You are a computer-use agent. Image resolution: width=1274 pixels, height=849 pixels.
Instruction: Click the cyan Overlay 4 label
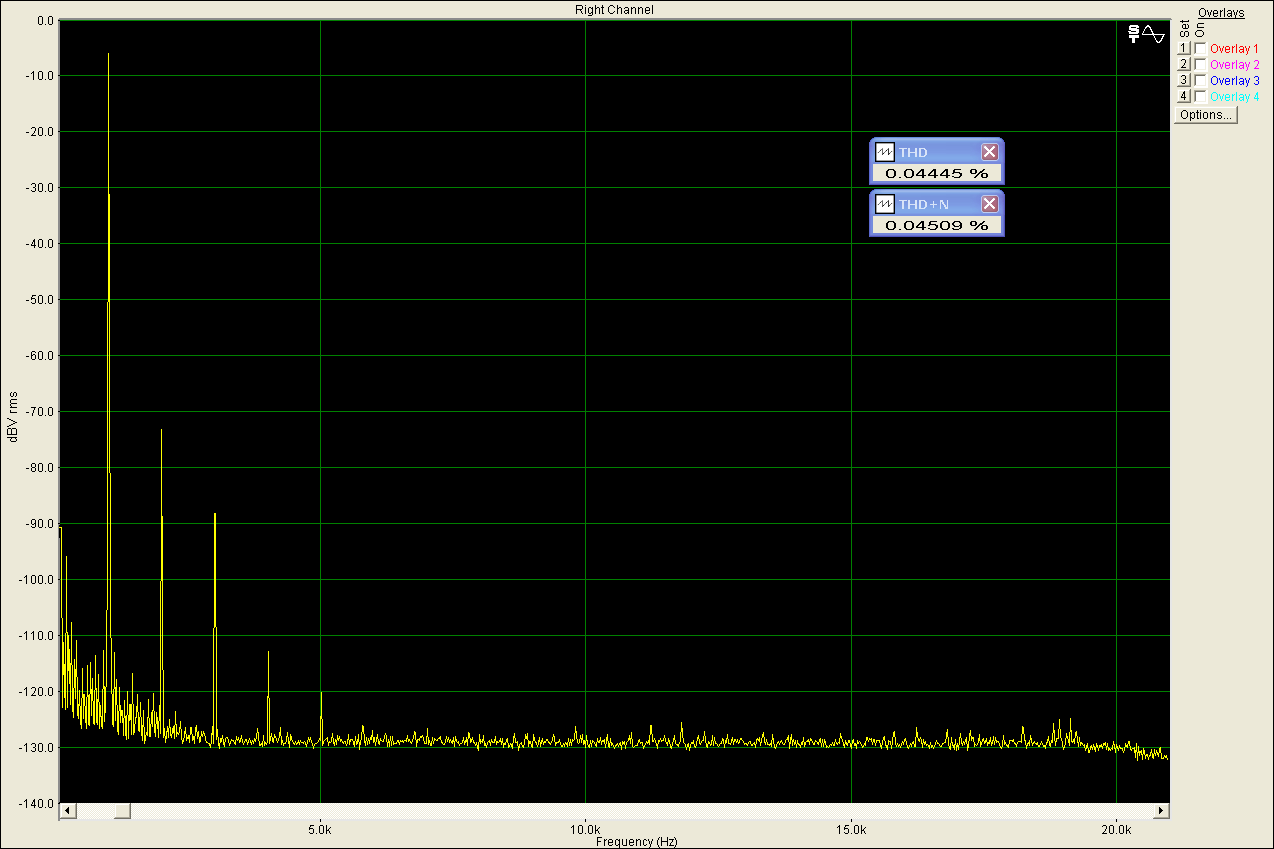point(1234,97)
